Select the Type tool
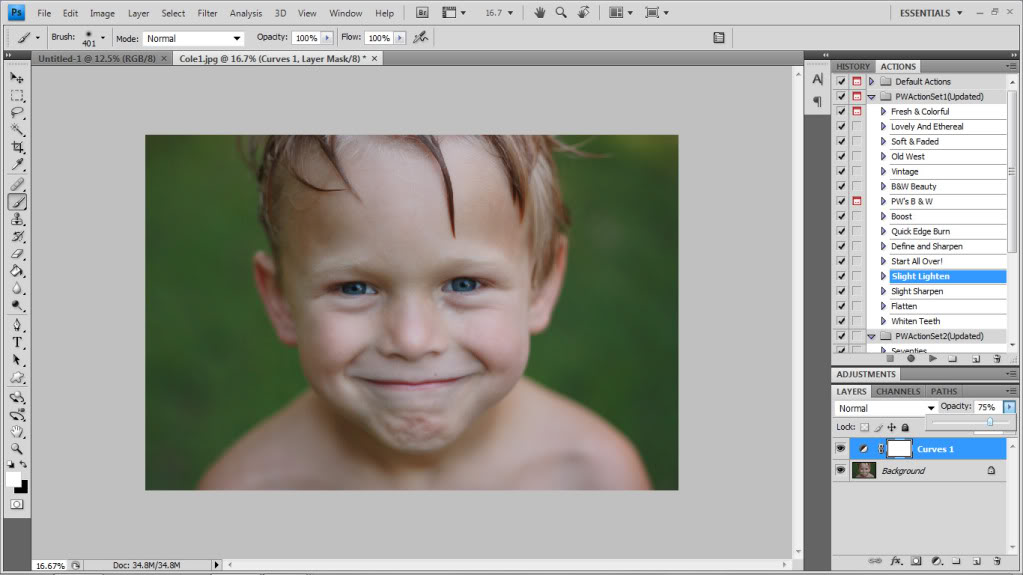The width and height of the screenshot is (1023, 575). click(x=17, y=343)
